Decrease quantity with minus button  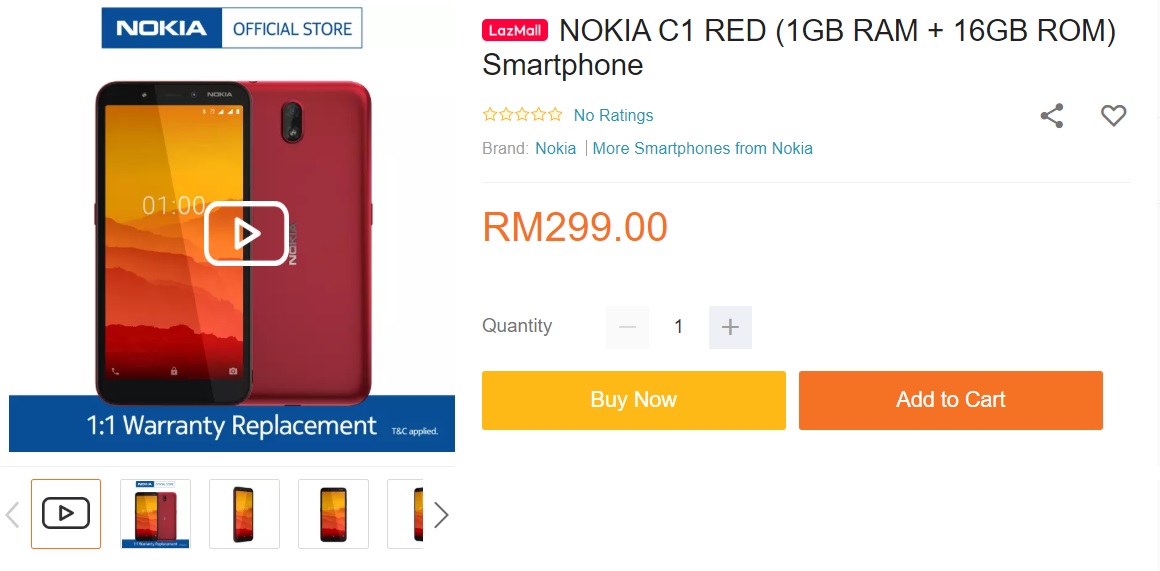[x=627, y=327]
